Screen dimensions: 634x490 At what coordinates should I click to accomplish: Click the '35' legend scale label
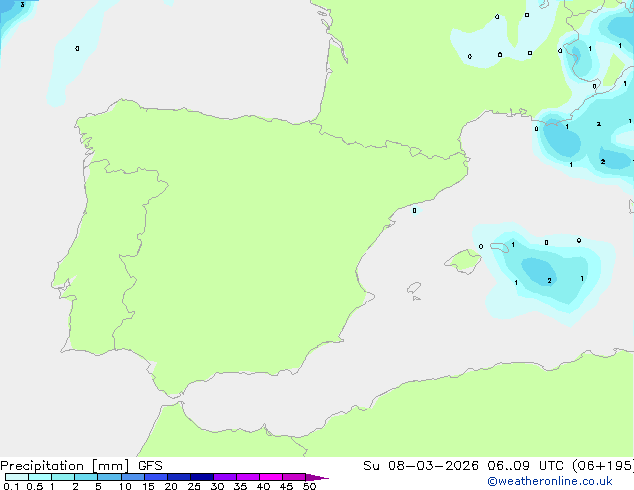coord(240,486)
